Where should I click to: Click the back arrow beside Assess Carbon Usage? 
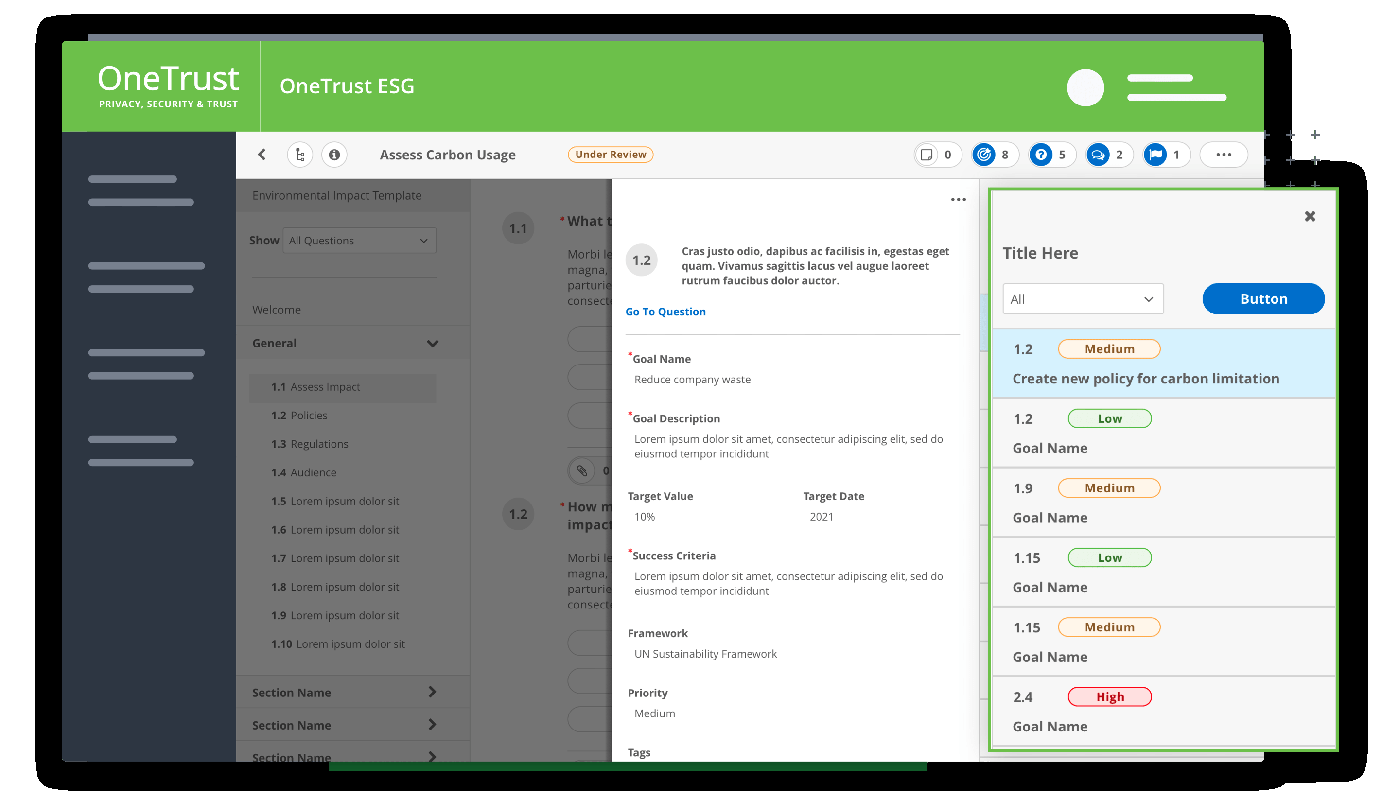(x=261, y=154)
